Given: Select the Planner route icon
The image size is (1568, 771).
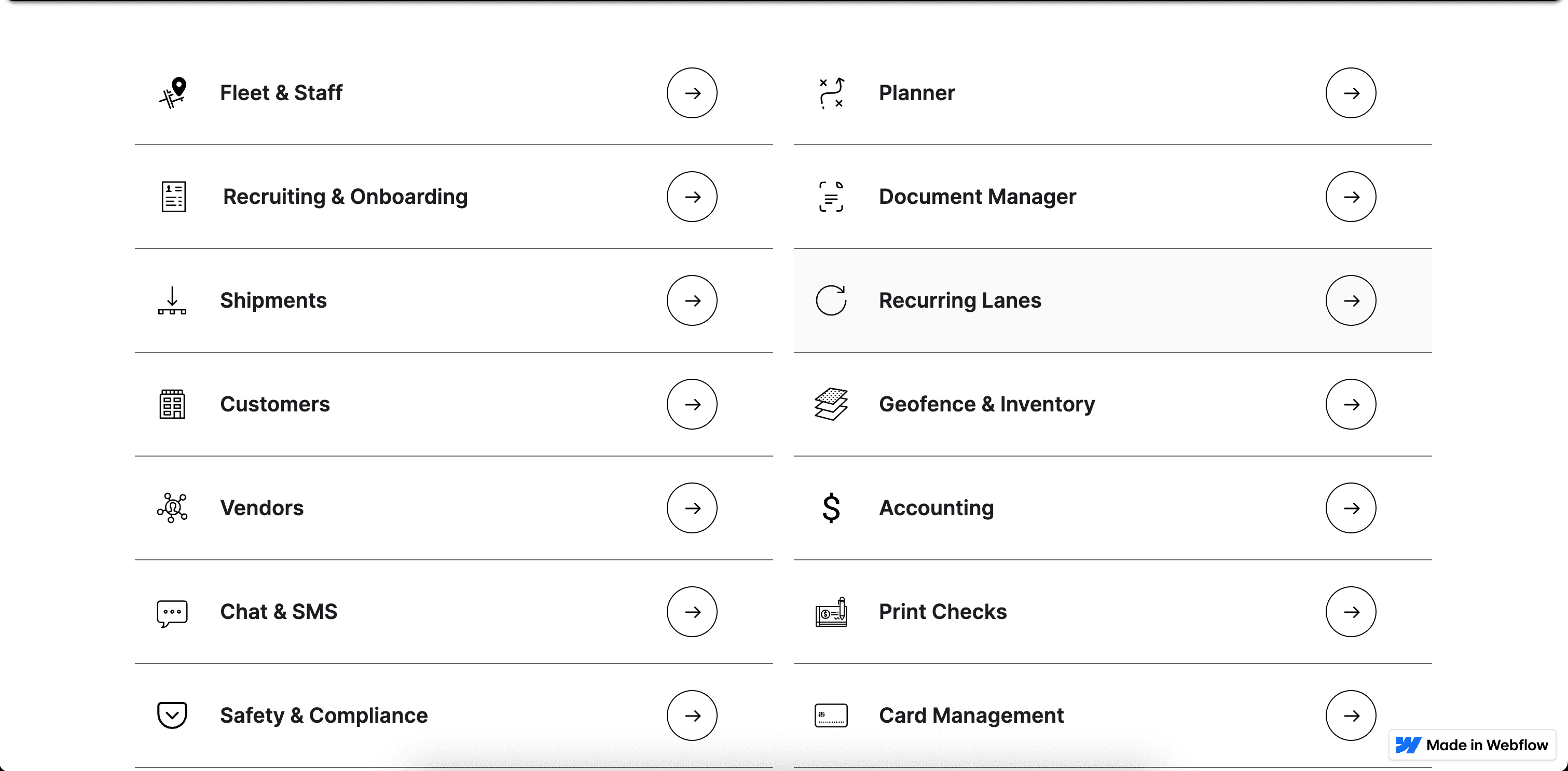Looking at the screenshot, I should pyautogui.click(x=830, y=92).
